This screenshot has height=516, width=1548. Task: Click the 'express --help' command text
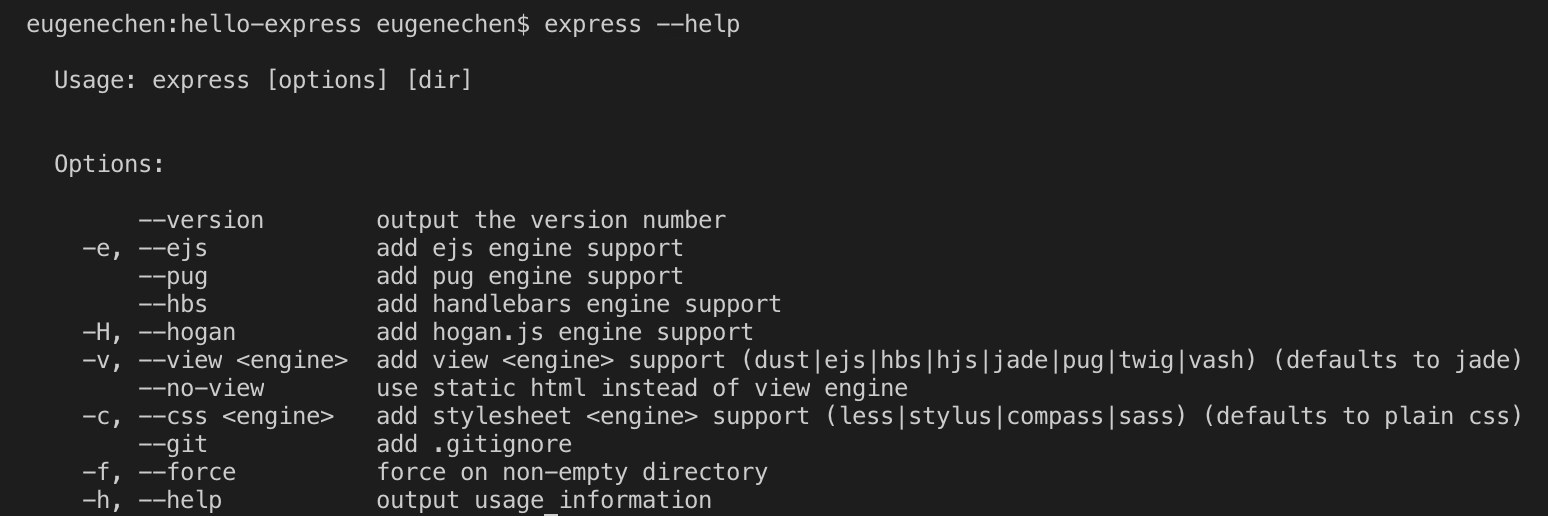[641, 24]
